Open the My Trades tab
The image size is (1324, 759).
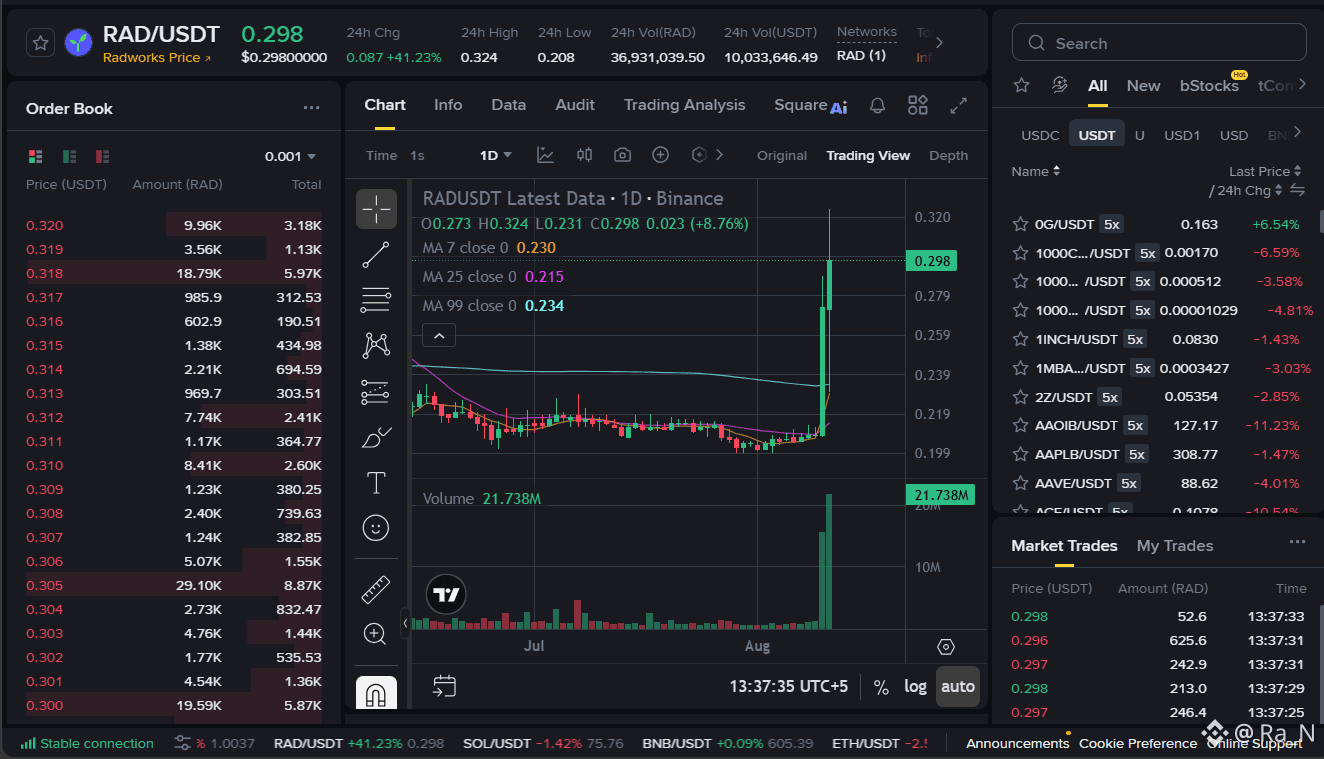click(1175, 546)
